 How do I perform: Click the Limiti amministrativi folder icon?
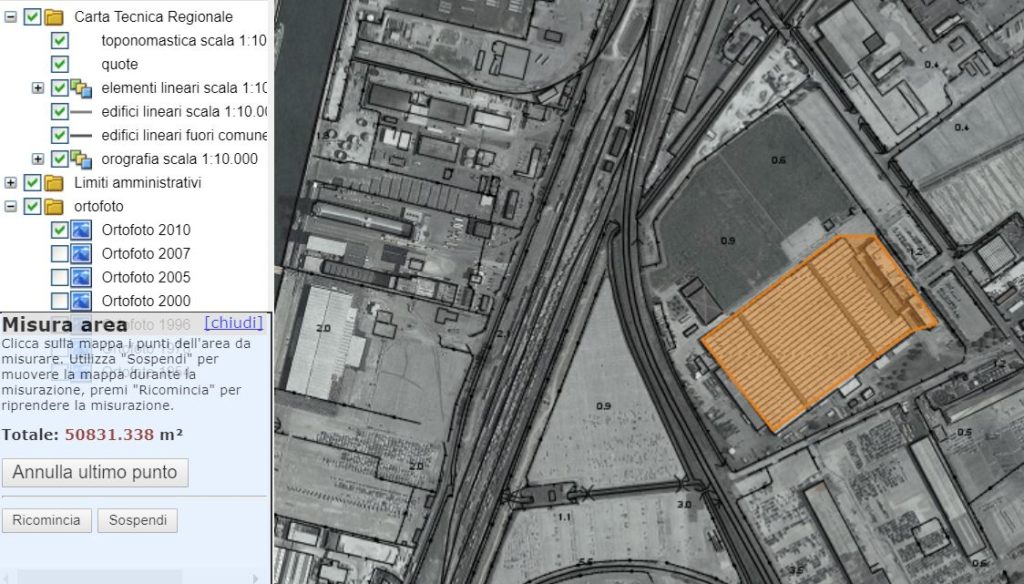54,183
